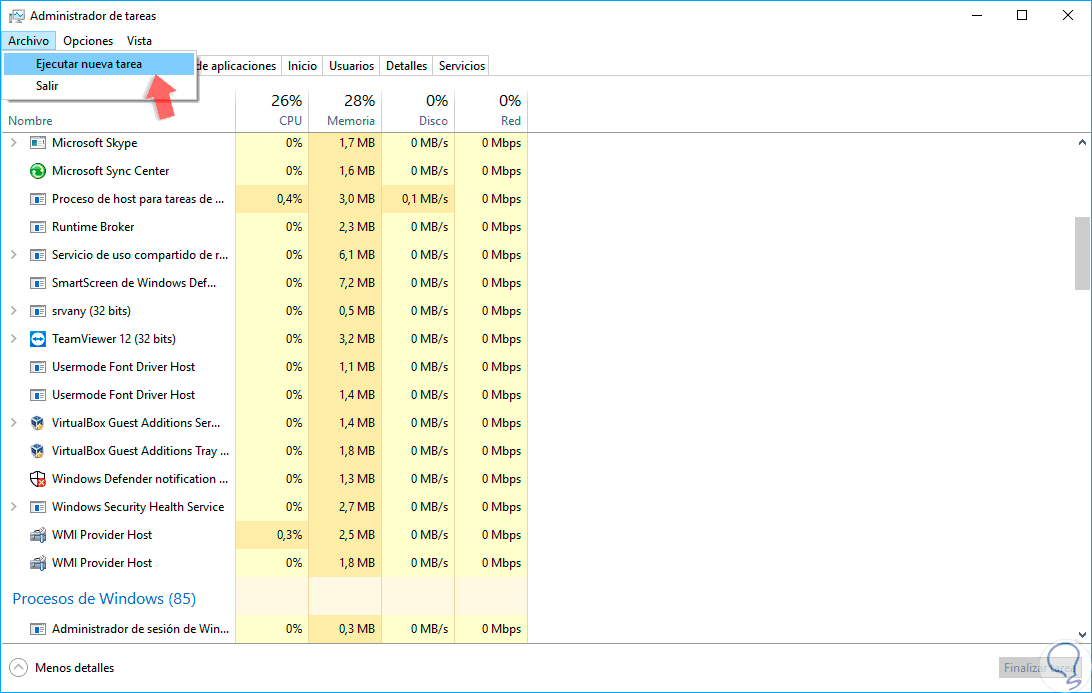Click the 0,3 MB memory cell

[345, 629]
